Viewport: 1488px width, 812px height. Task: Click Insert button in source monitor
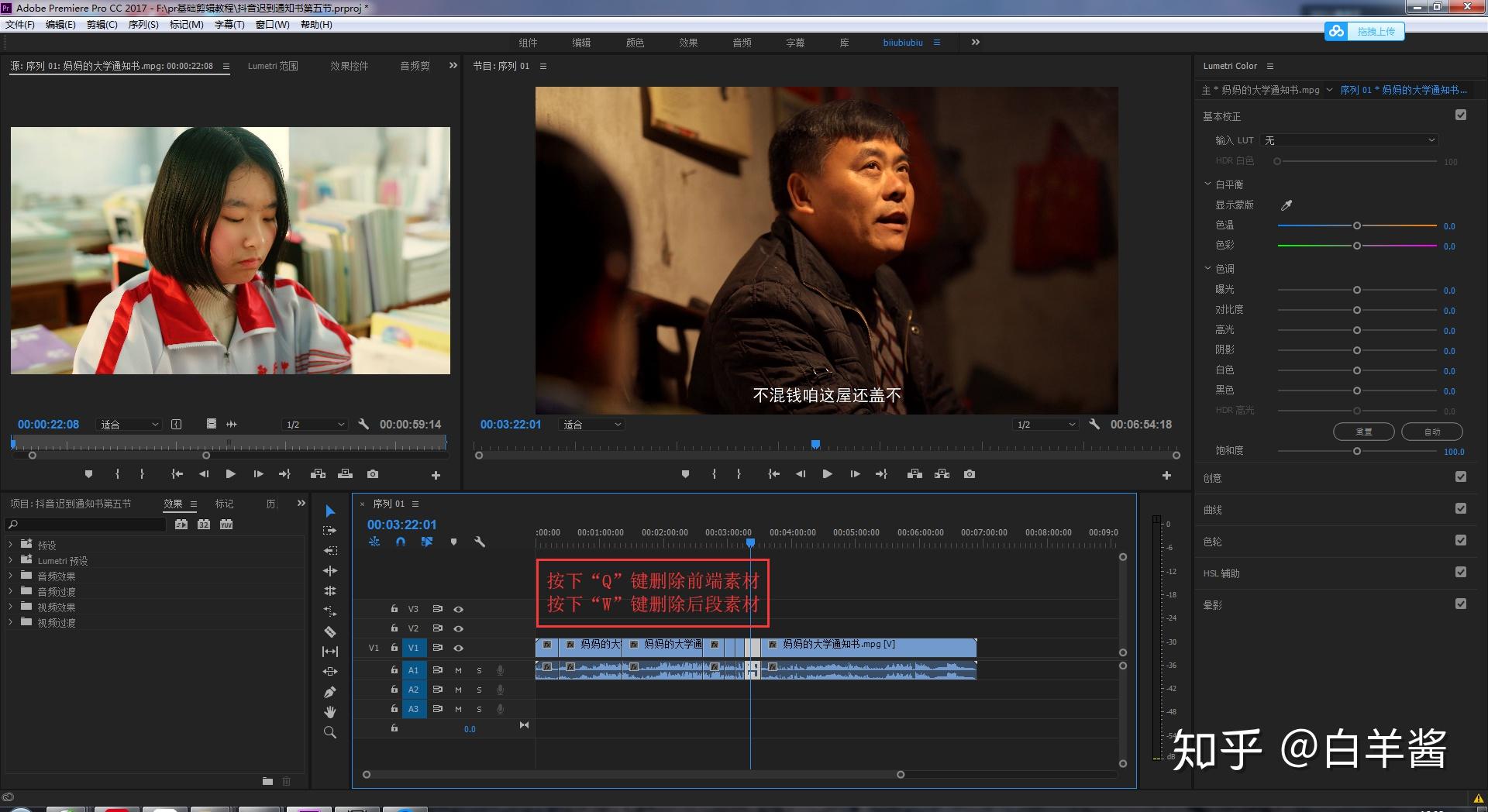(x=318, y=474)
